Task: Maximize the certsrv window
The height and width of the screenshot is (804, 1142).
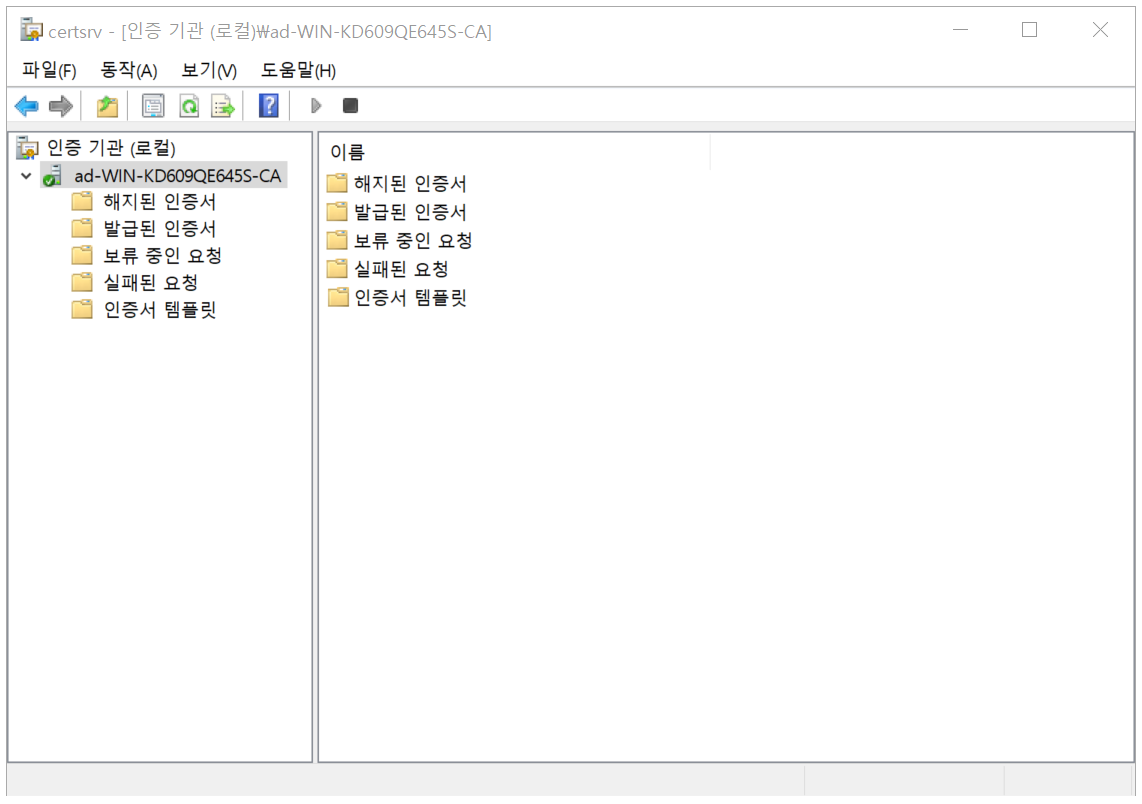Action: click(1029, 30)
